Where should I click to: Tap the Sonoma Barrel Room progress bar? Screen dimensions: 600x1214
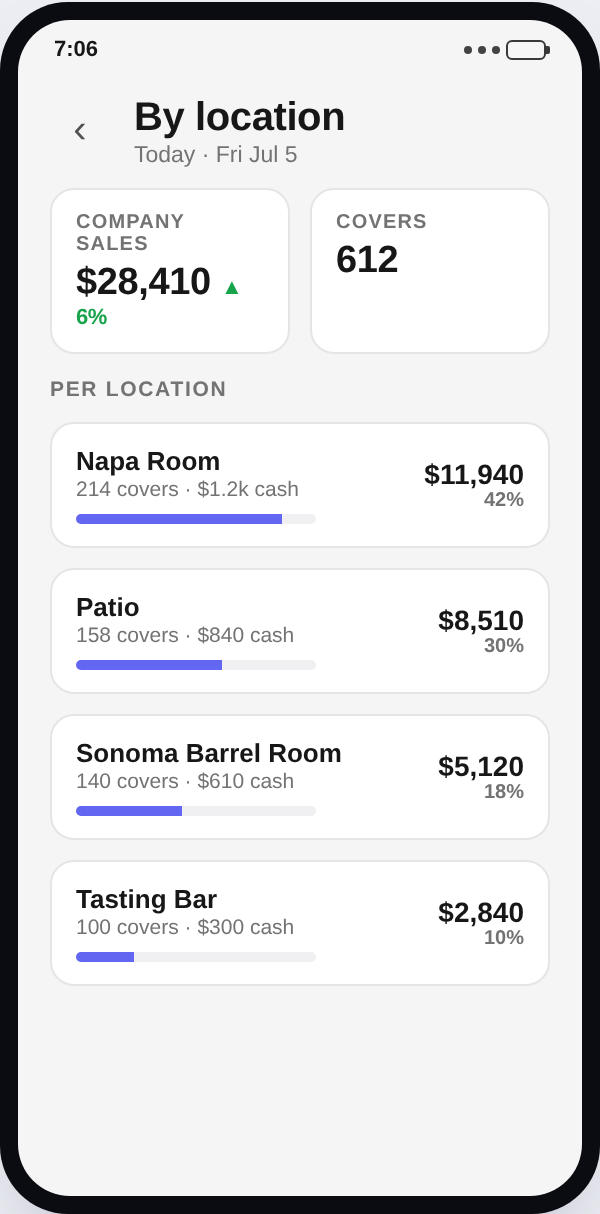point(196,811)
